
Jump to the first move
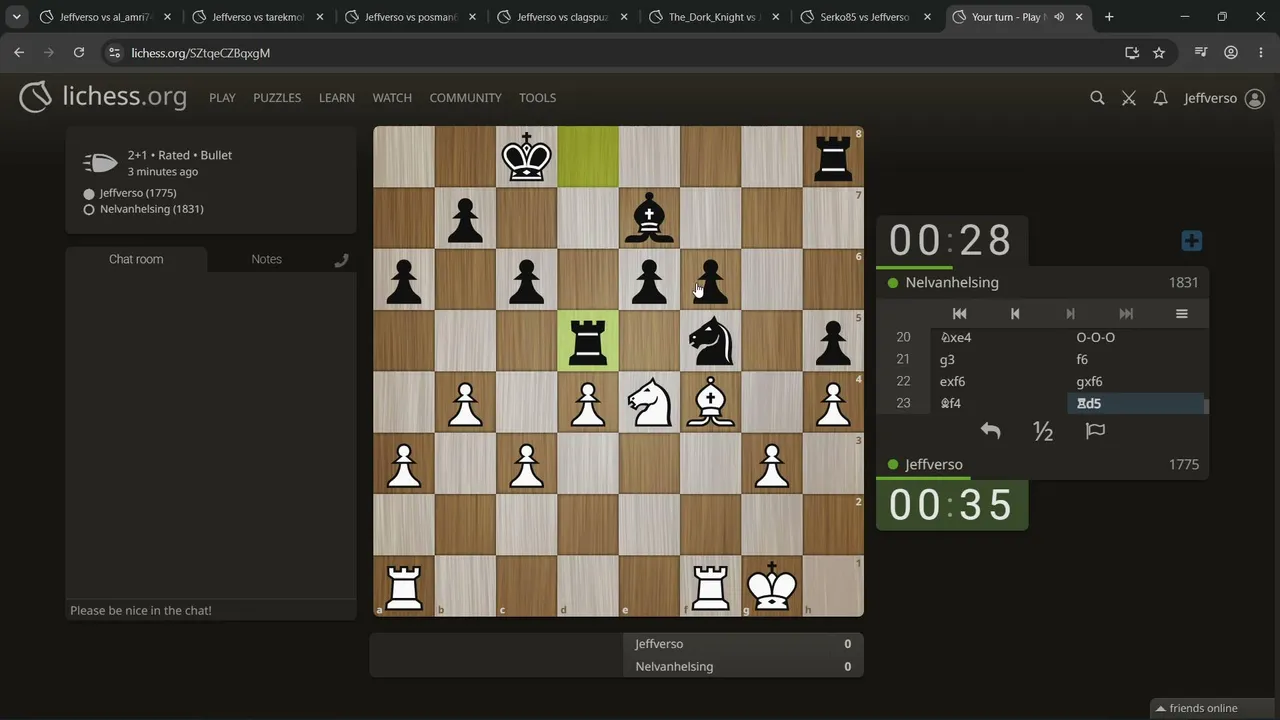(x=959, y=314)
